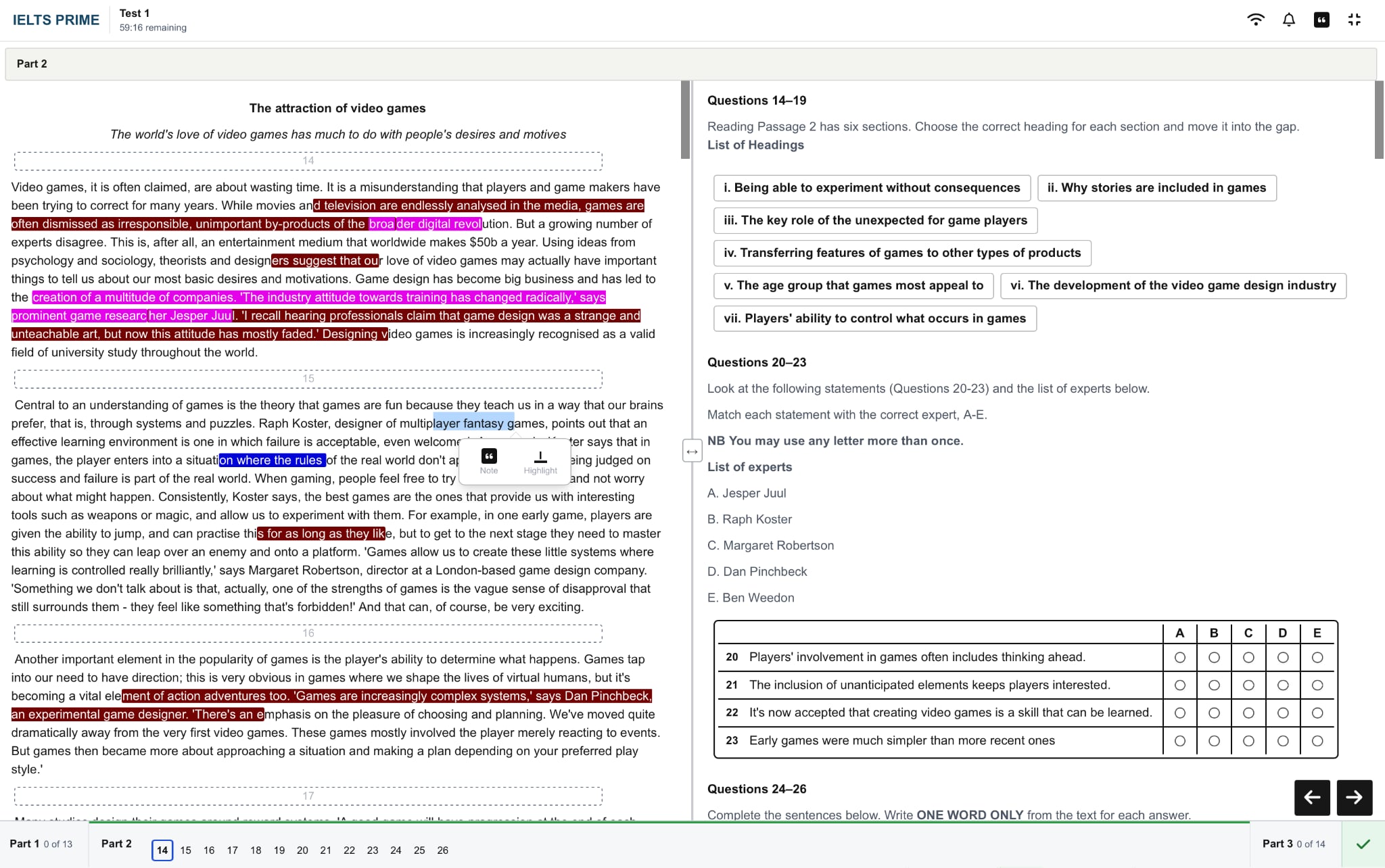Select expert B for question 20
This screenshot has width=1385, height=868.
click(x=1215, y=657)
